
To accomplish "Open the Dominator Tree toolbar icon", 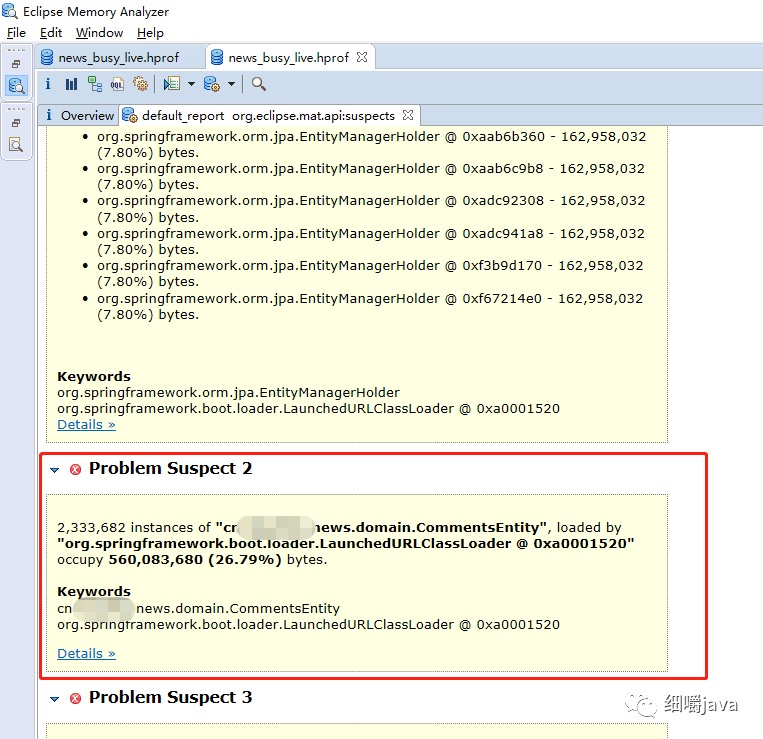I will (94, 84).
